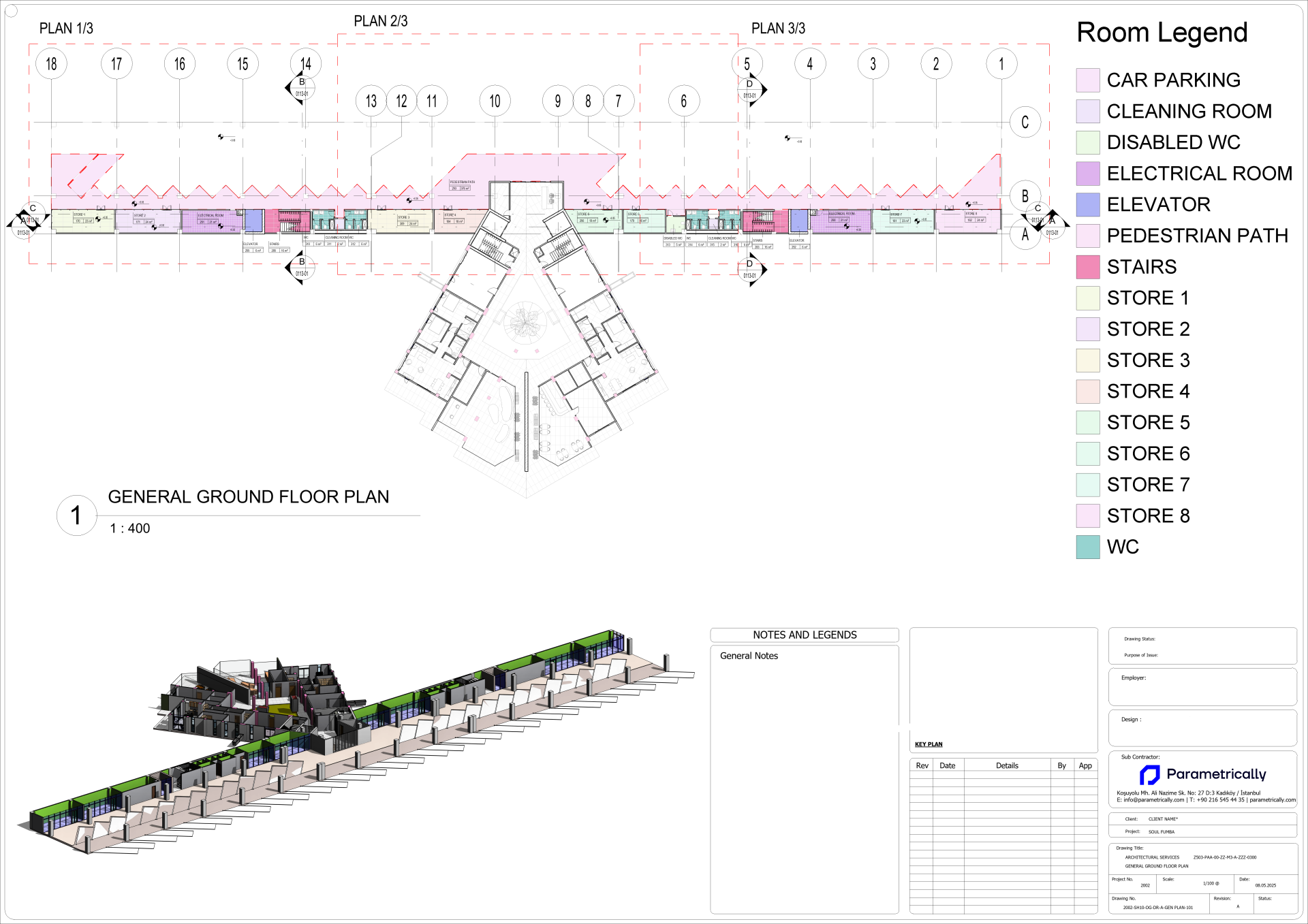Click the Employer: field box

(x=1202, y=686)
